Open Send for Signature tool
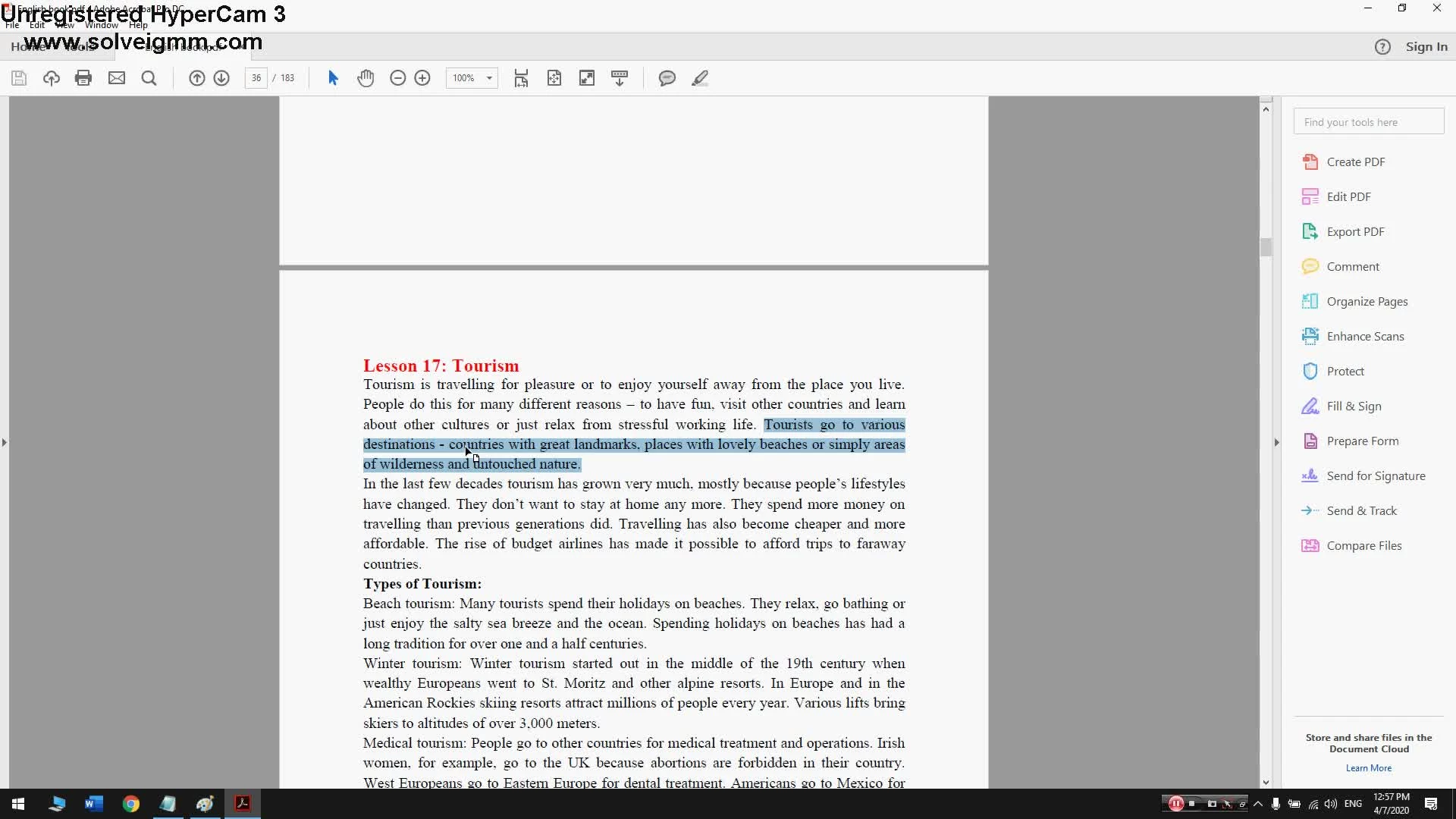This screenshot has height=819, width=1456. (x=1363, y=476)
